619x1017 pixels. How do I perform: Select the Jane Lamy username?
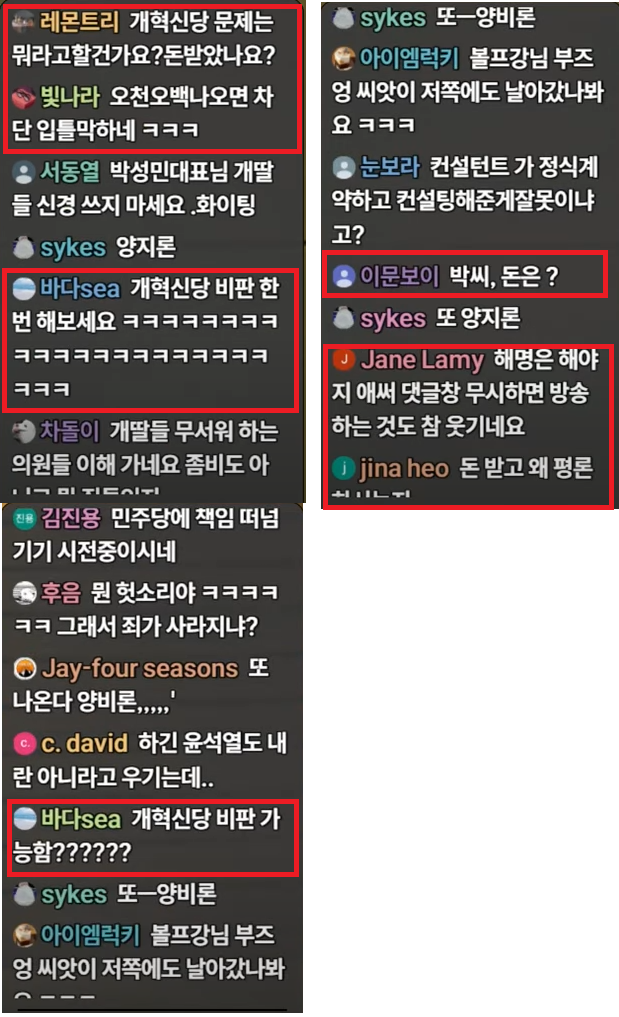[422, 360]
